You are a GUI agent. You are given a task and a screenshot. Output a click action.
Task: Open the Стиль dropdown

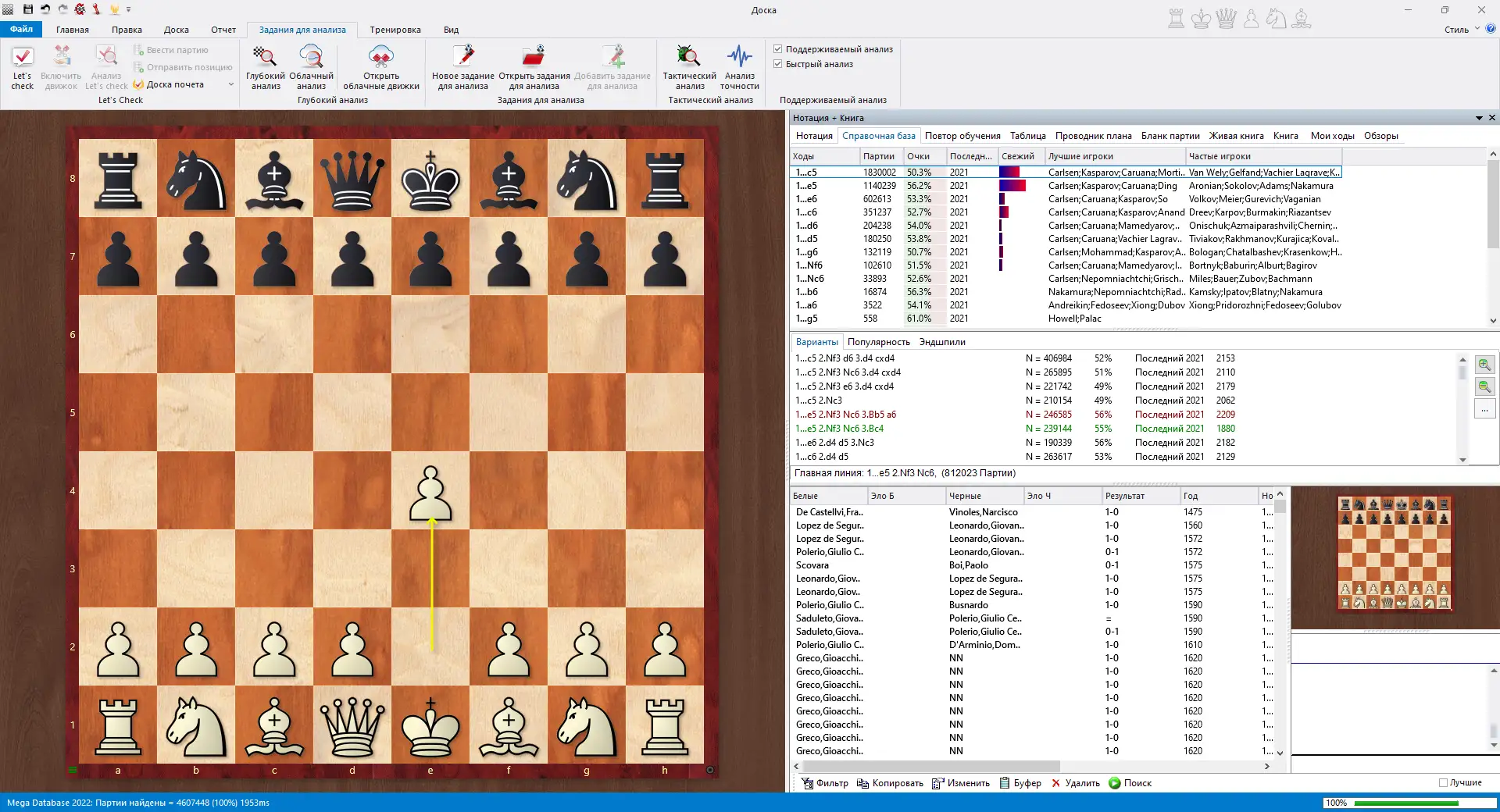click(1461, 30)
